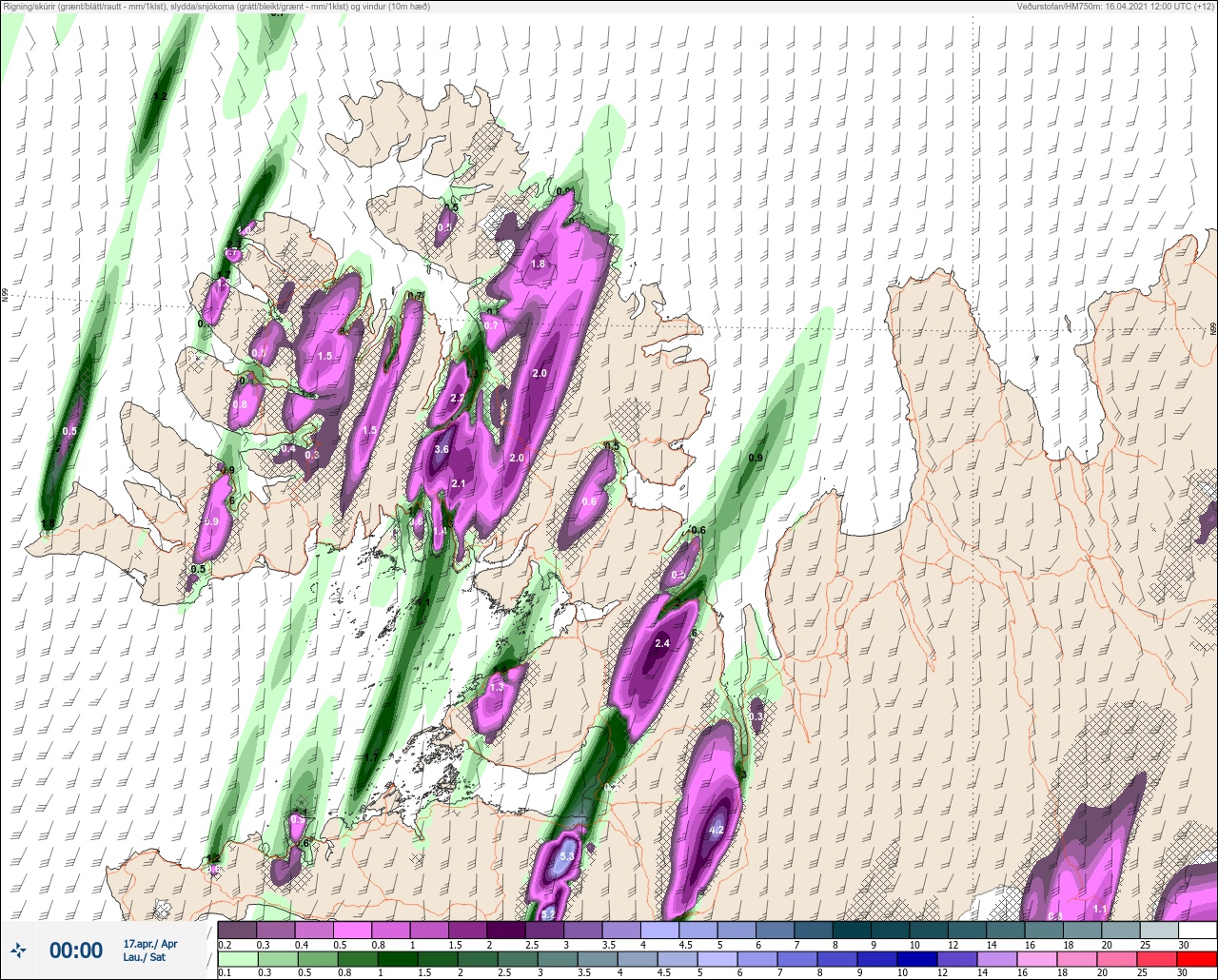Screen dimensions: 1218x980
Task: Click the Veðurstofan star logo icon
Action: (18, 950)
